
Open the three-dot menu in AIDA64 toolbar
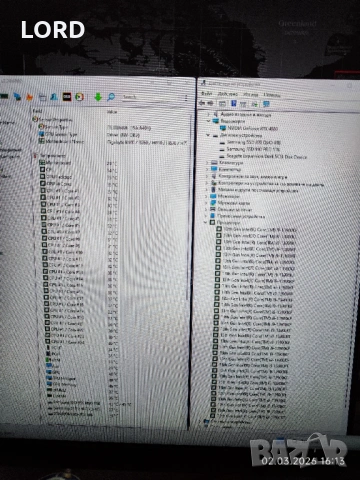pos(186,98)
